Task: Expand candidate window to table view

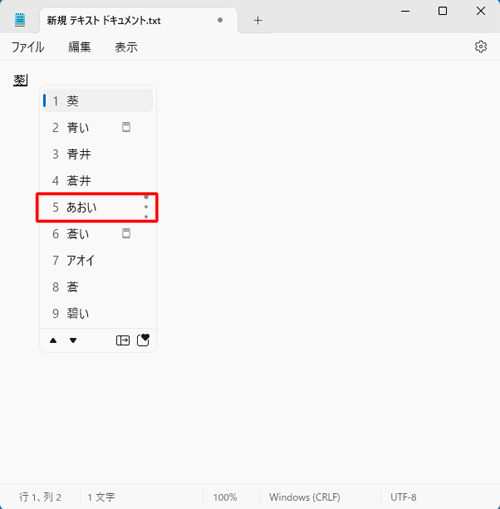Action: (x=123, y=340)
